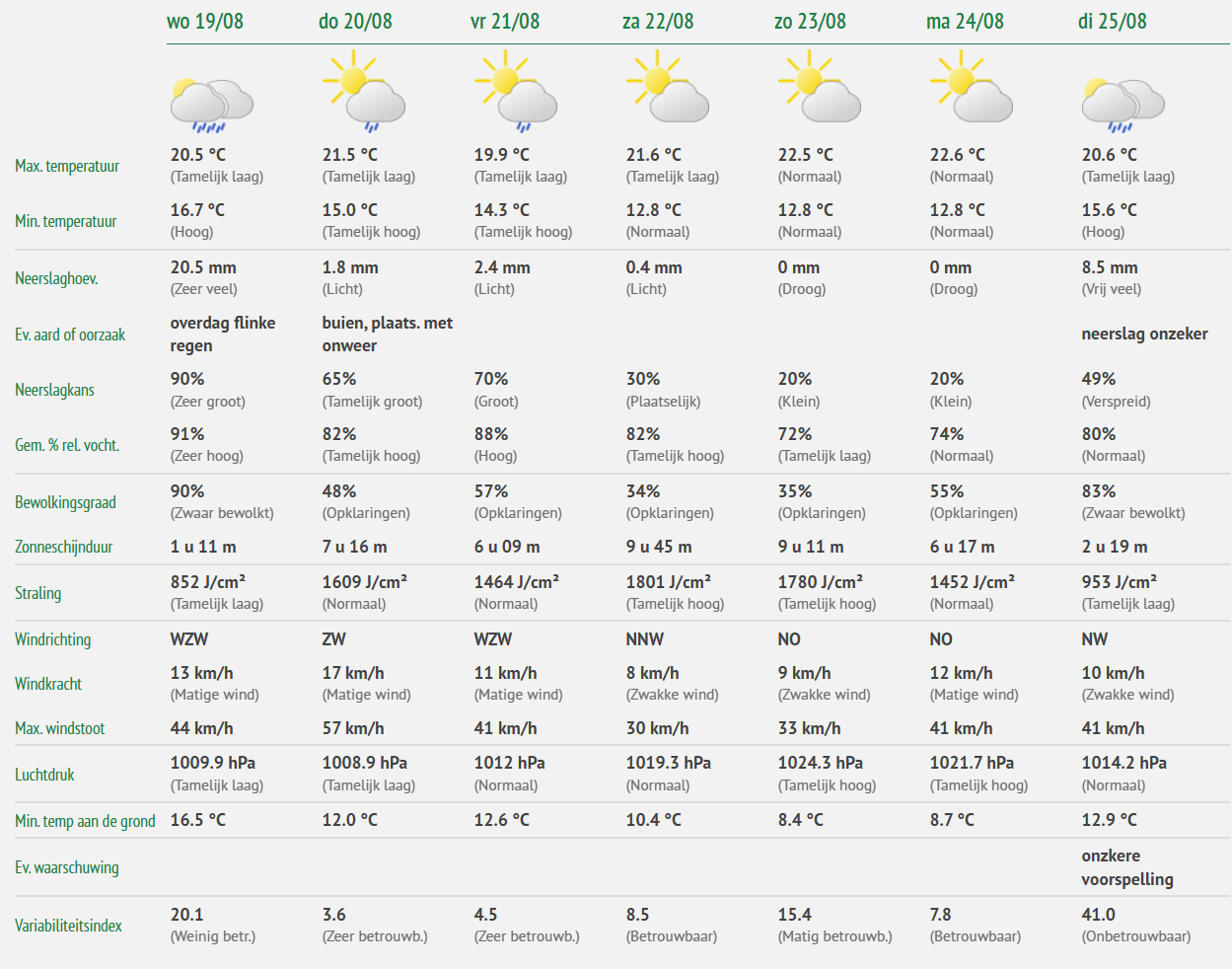Click the 20.5 mm rainfall value
This screenshot has height=969, width=1232.
click(203, 267)
